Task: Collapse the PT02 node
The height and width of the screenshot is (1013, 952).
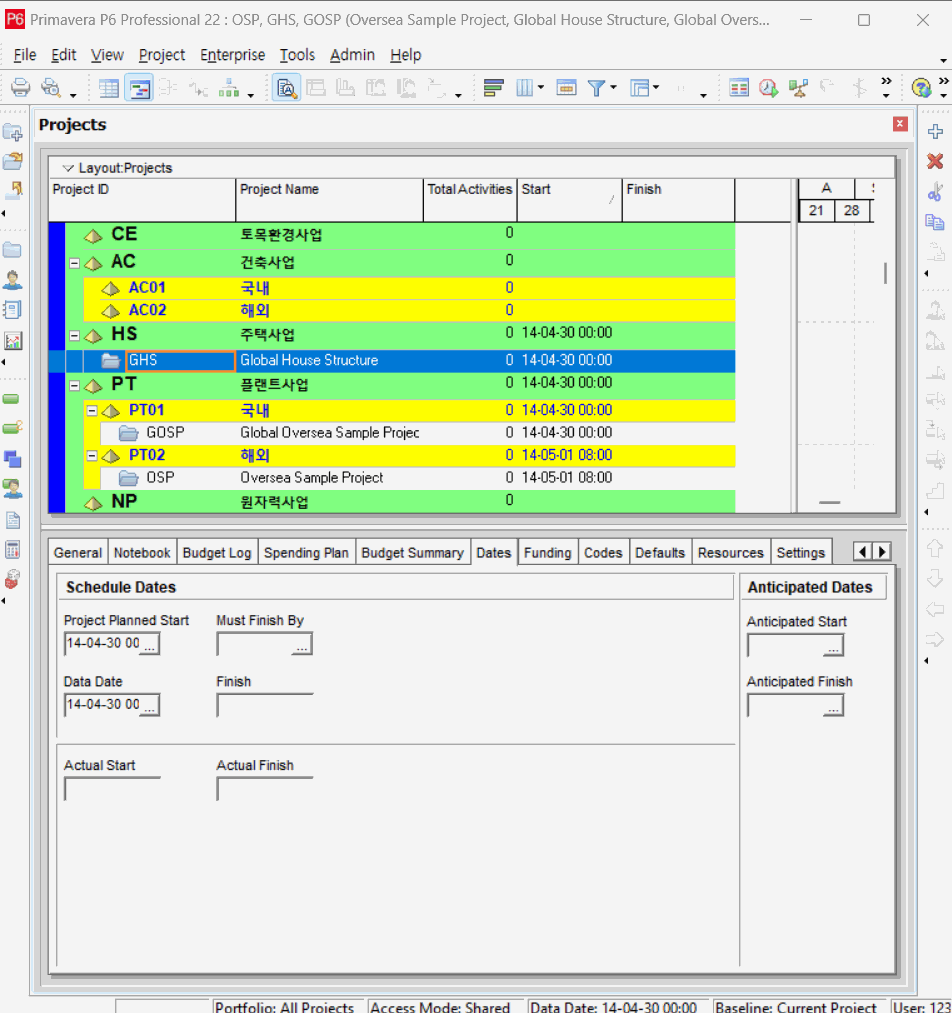Action: click(x=92, y=456)
